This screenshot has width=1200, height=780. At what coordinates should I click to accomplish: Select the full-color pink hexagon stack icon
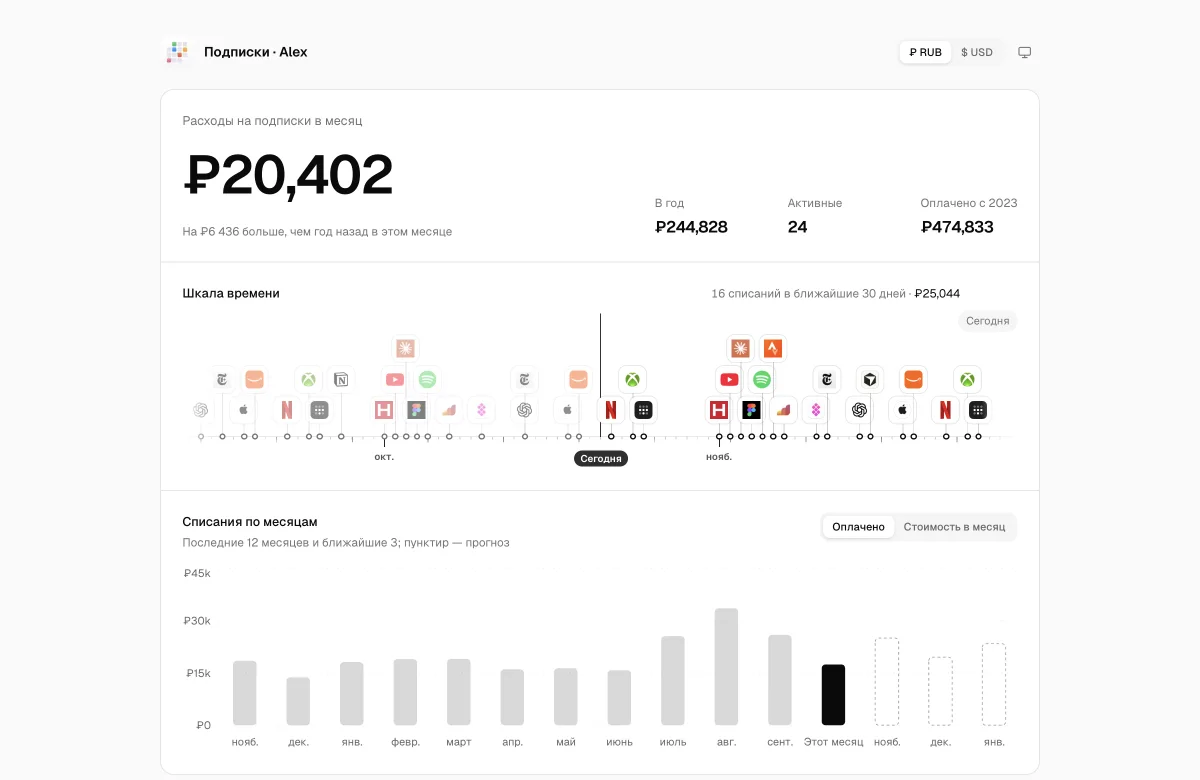816,410
